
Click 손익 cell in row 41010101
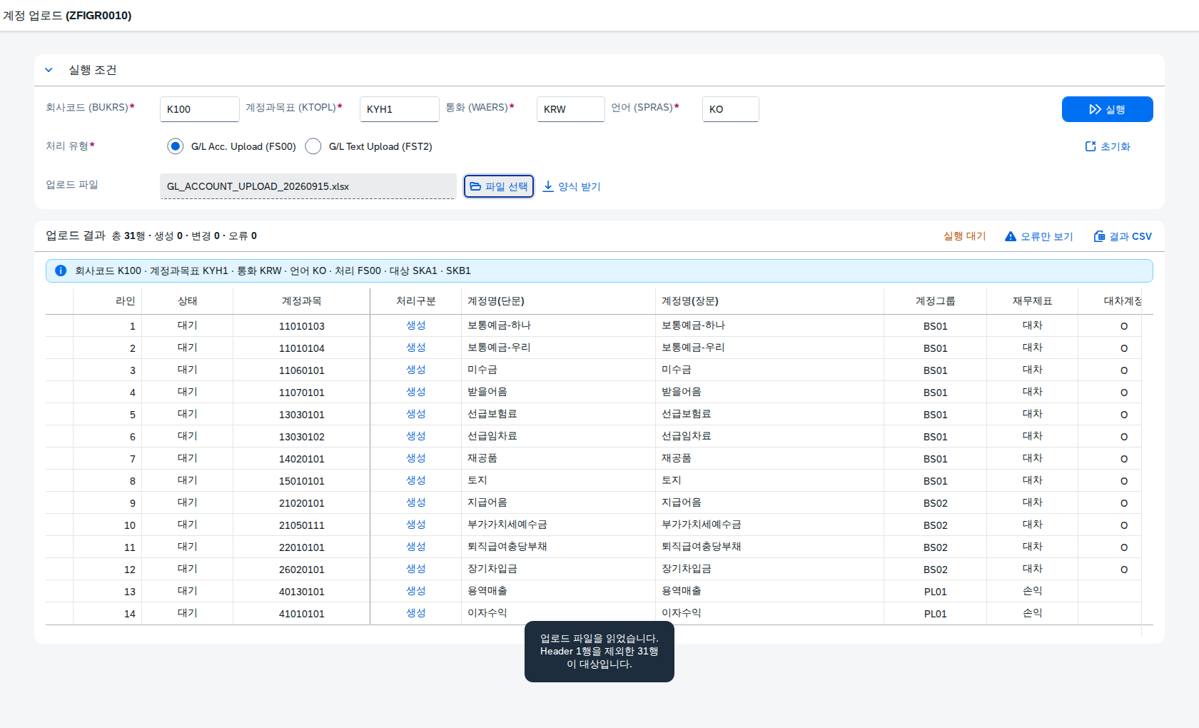click(x=1032, y=613)
